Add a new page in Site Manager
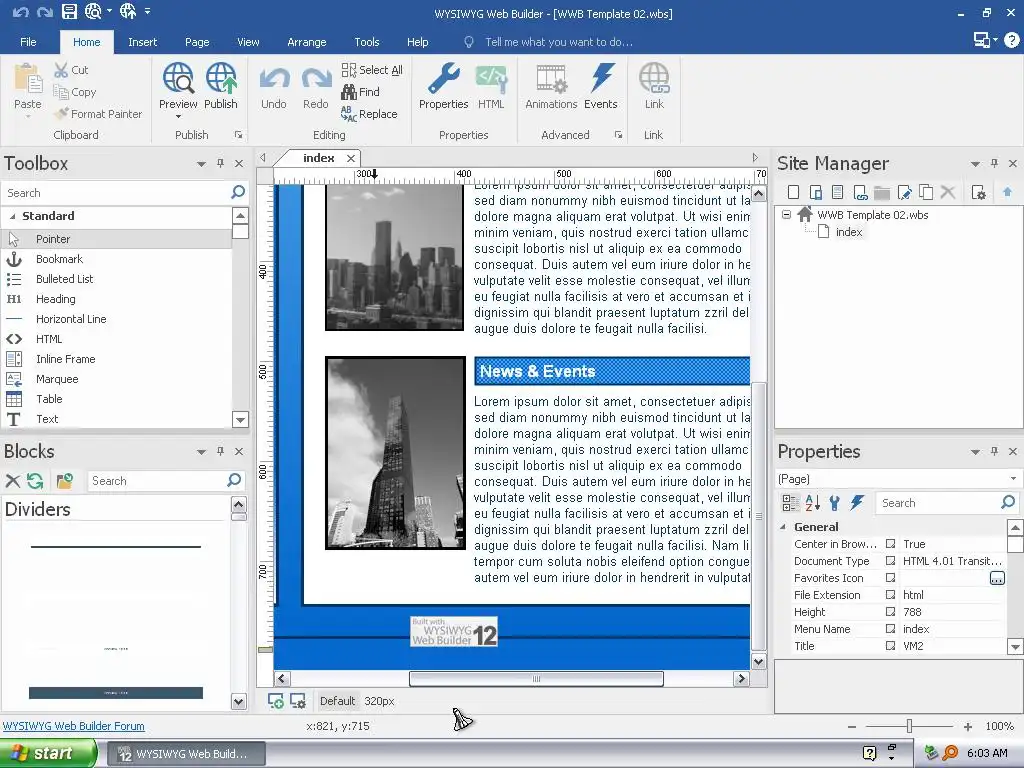Image resolution: width=1024 pixels, height=768 pixels. 793,192
